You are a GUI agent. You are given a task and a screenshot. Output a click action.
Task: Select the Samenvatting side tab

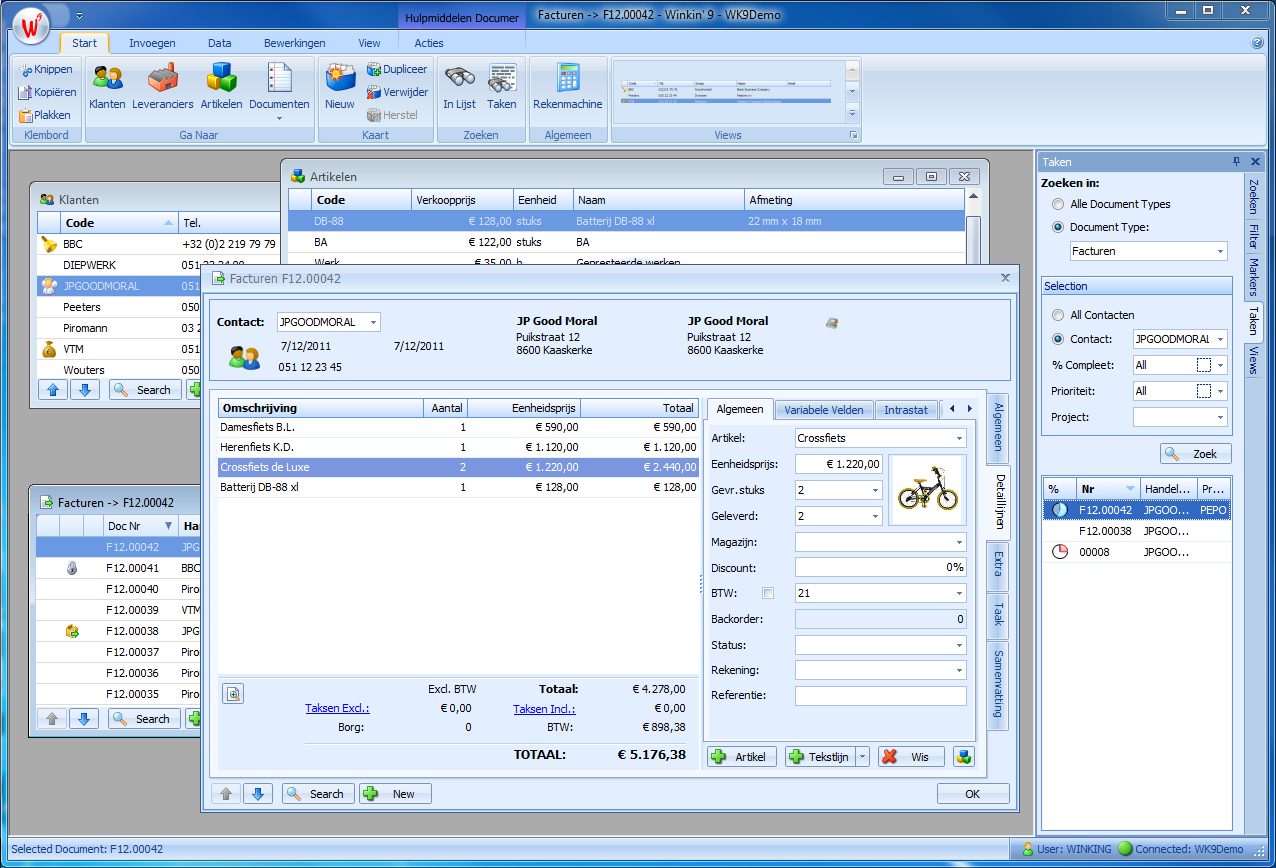pyautogui.click(x=997, y=685)
